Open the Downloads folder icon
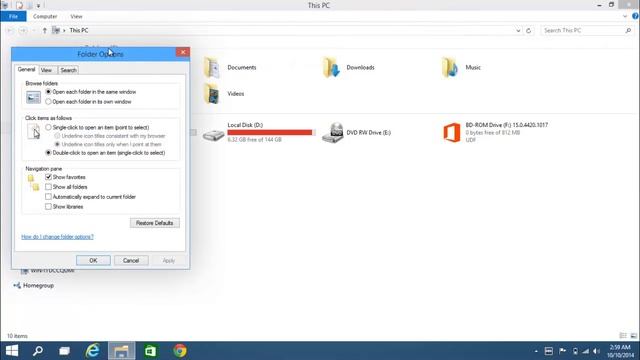This screenshot has height=360, width=640. click(331, 67)
